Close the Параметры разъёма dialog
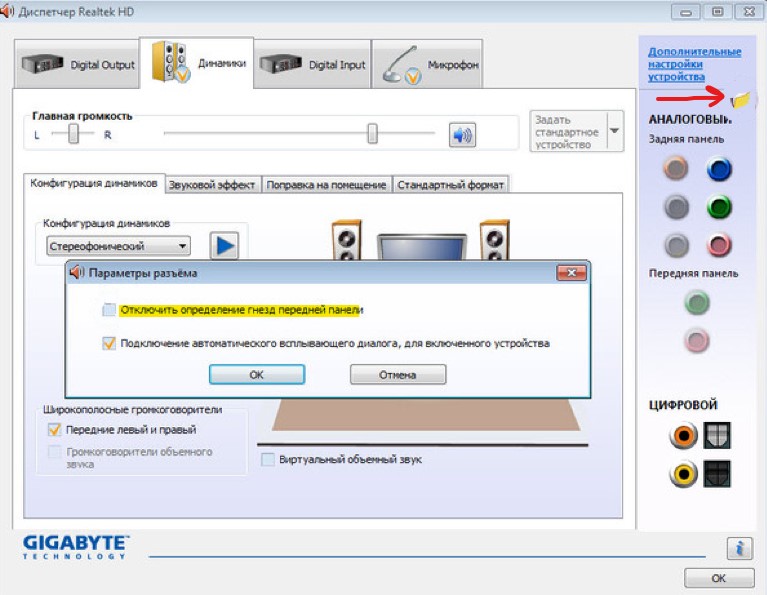 point(571,273)
